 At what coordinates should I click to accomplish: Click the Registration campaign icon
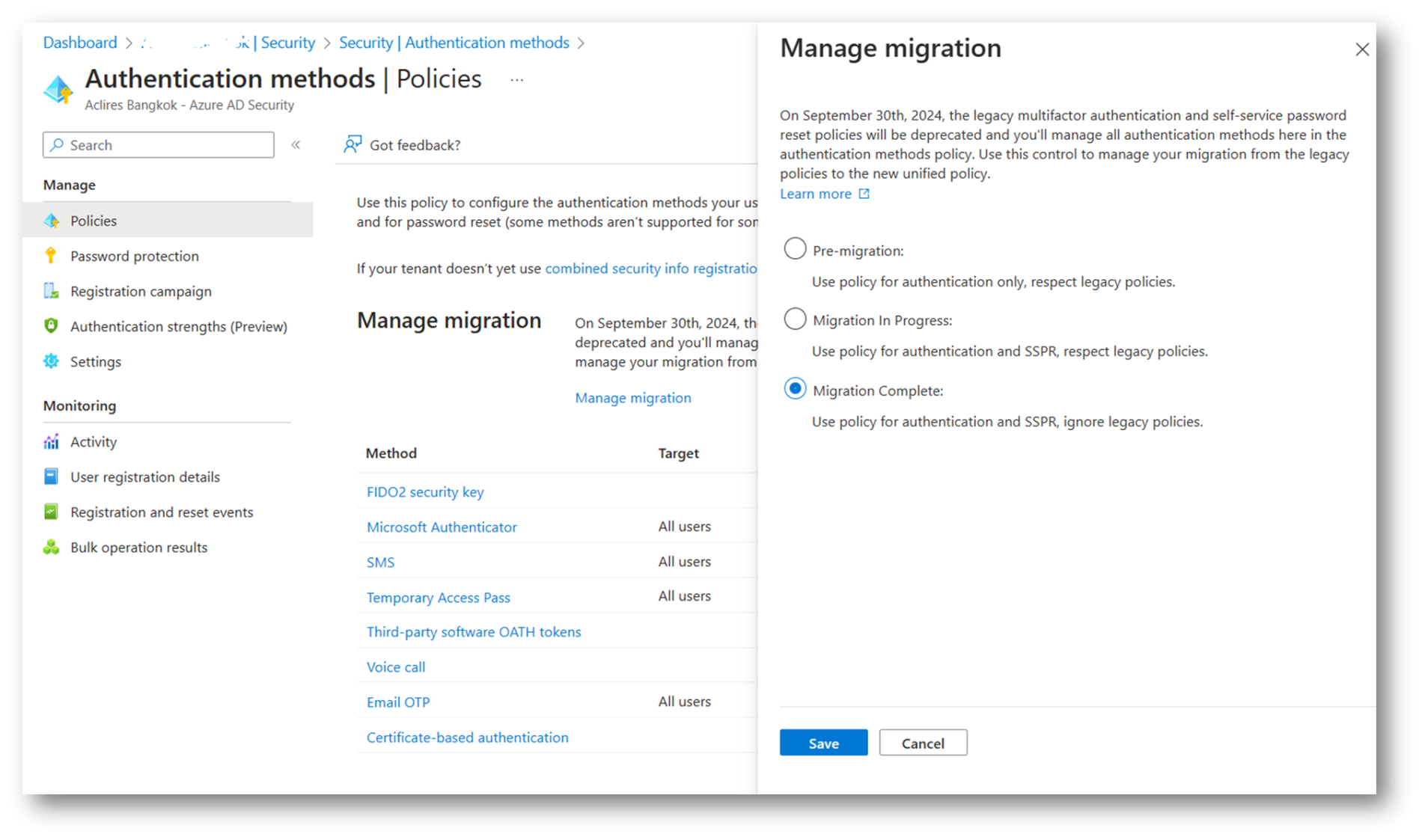tap(51, 291)
